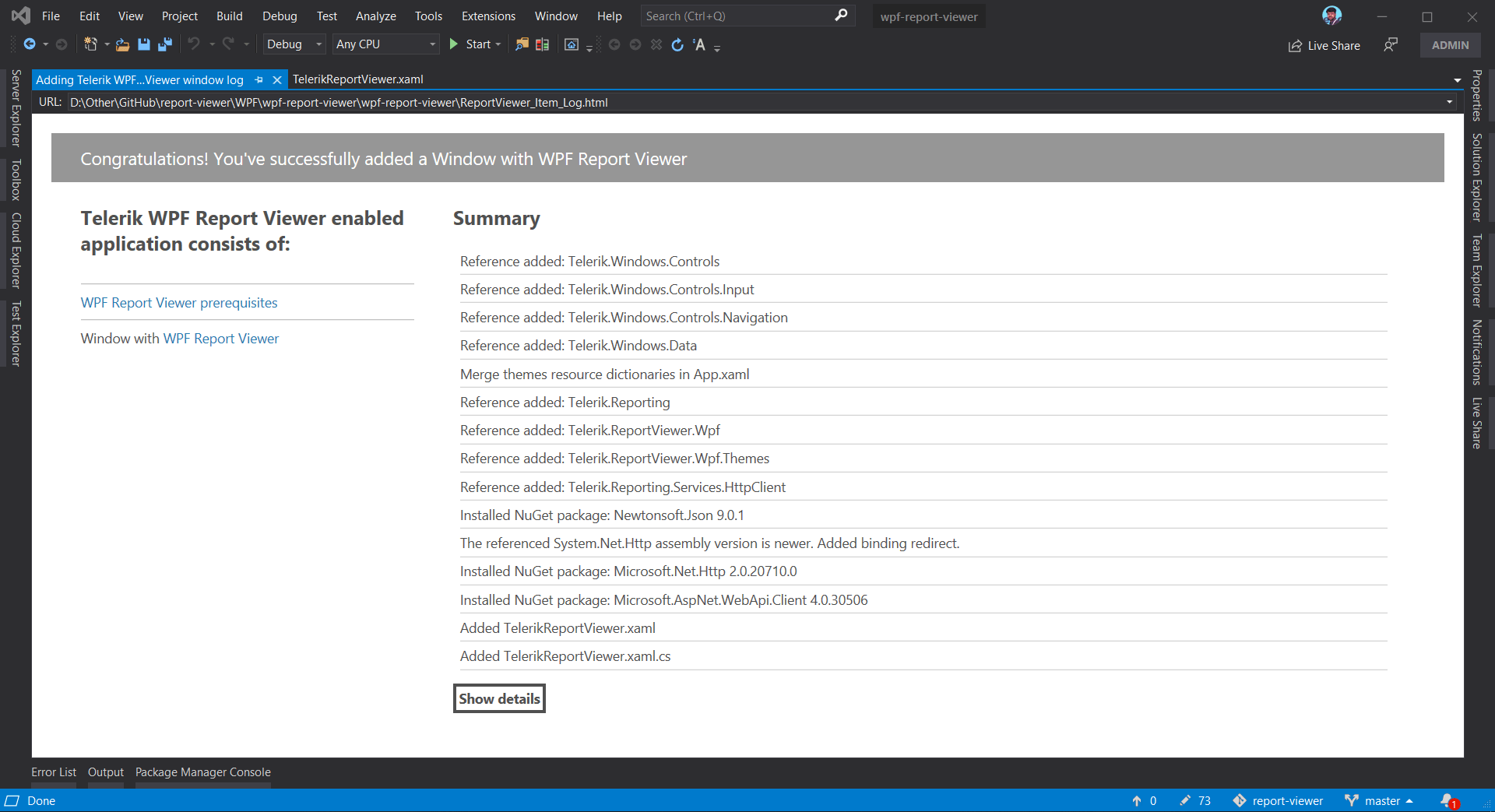
Task: Click the Show details button
Action: click(x=499, y=698)
